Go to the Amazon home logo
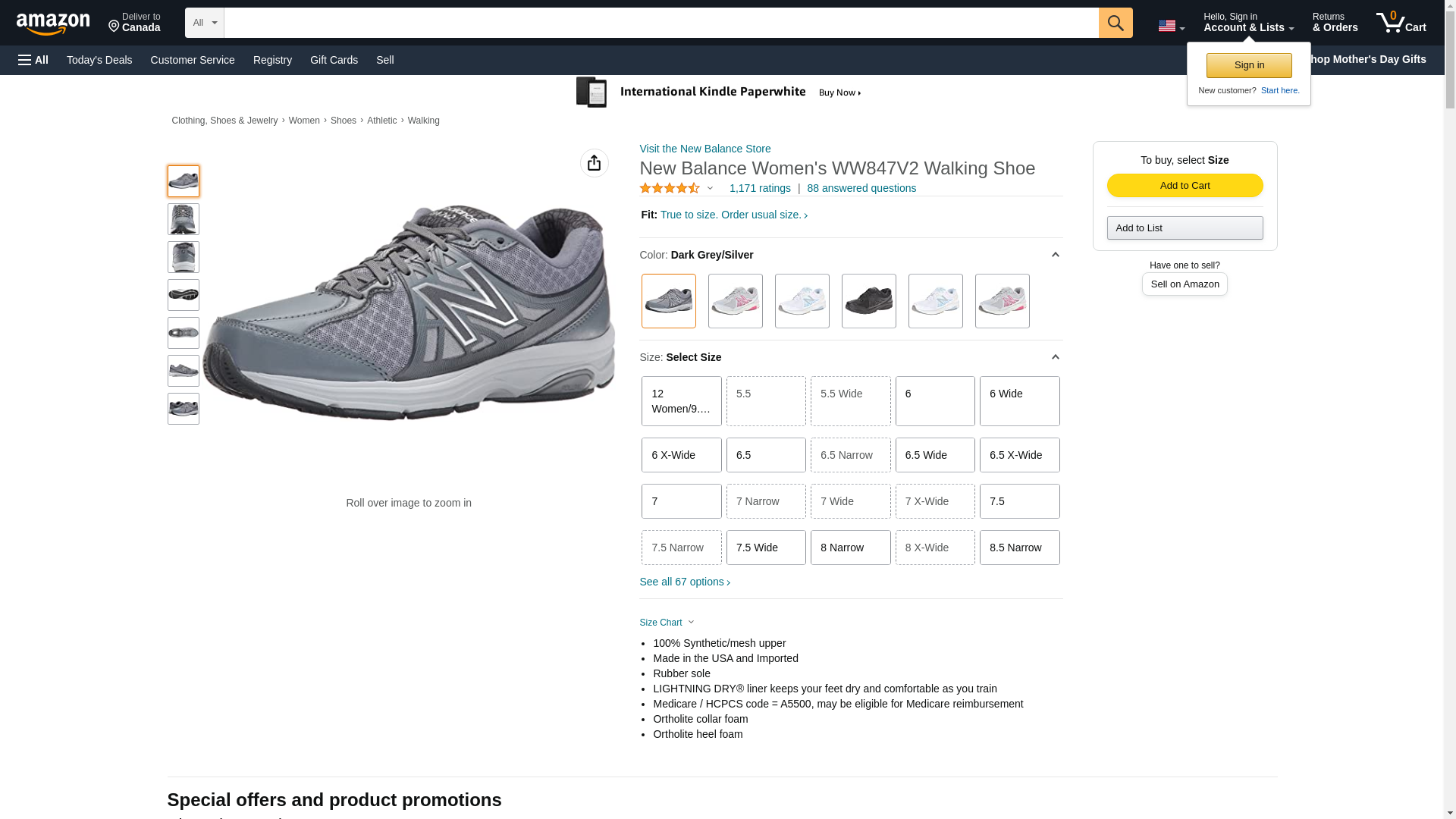 [x=53, y=24]
